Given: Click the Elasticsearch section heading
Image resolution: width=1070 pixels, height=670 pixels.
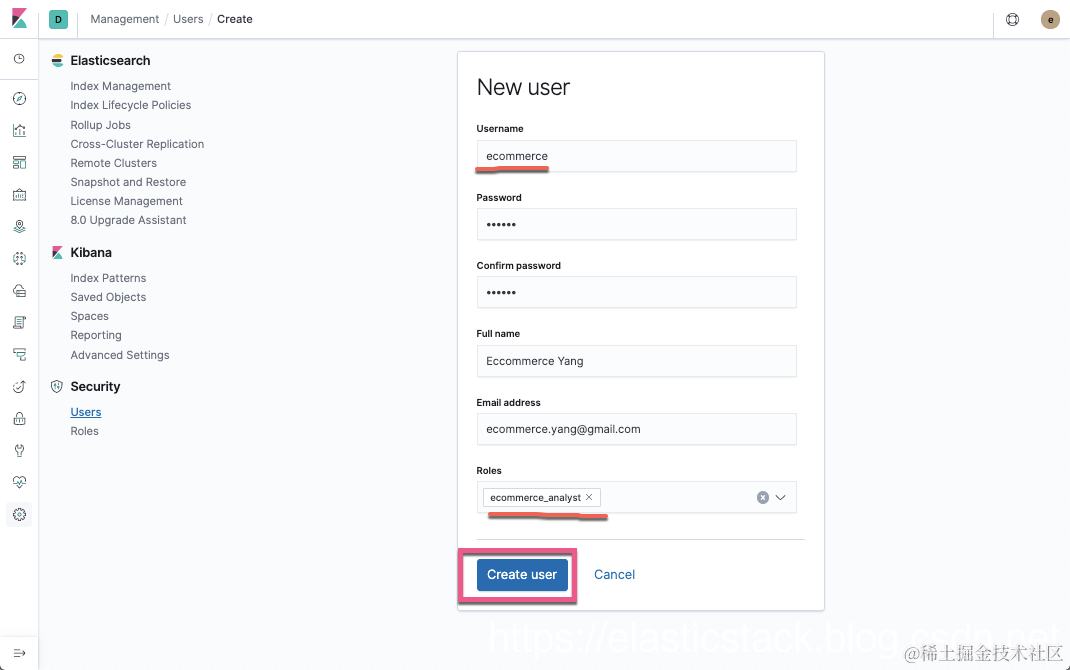Looking at the screenshot, I should tap(110, 61).
